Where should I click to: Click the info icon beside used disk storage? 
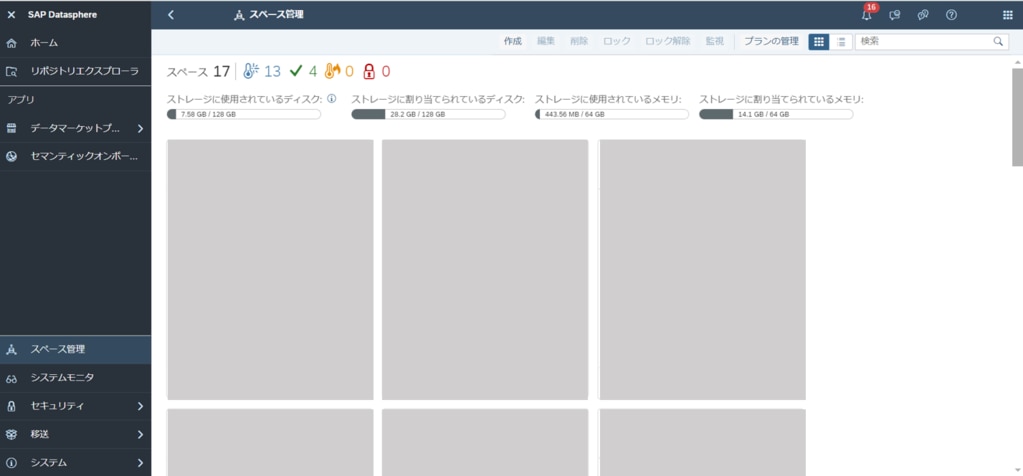(x=331, y=99)
